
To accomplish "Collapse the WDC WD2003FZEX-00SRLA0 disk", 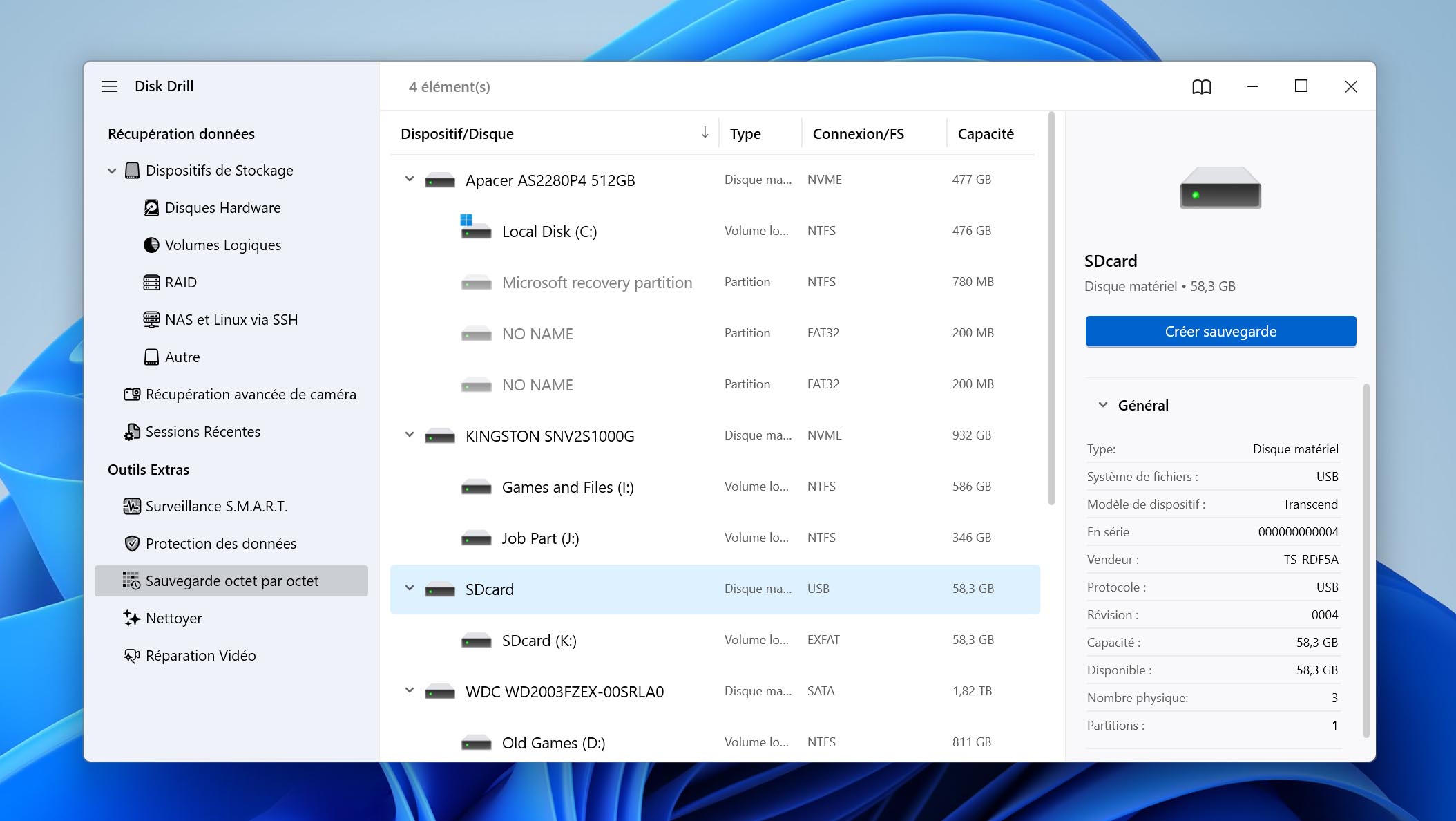I will (410, 691).
